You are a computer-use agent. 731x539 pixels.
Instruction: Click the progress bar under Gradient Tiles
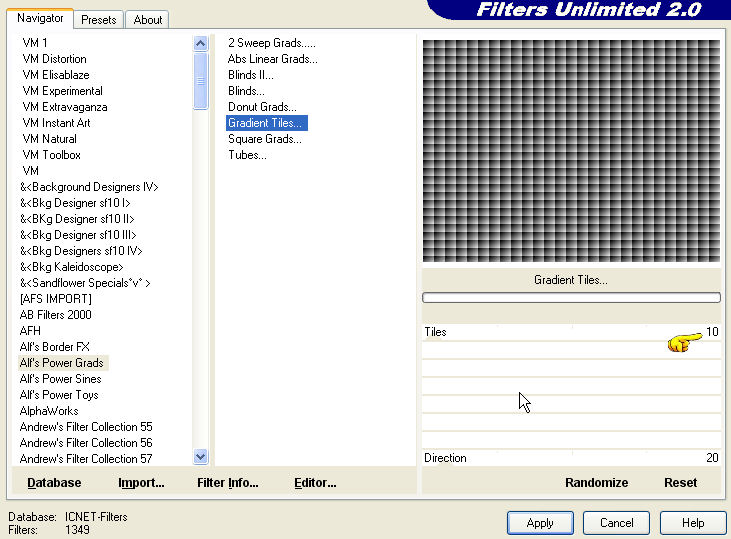[572, 297]
